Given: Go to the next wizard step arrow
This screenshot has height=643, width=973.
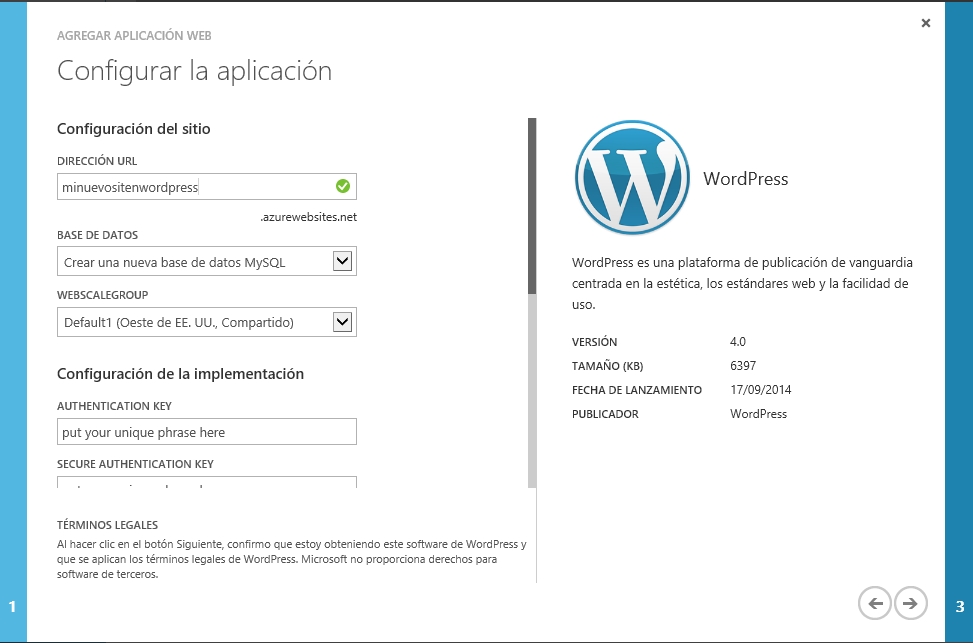Looking at the screenshot, I should pos(910,603).
